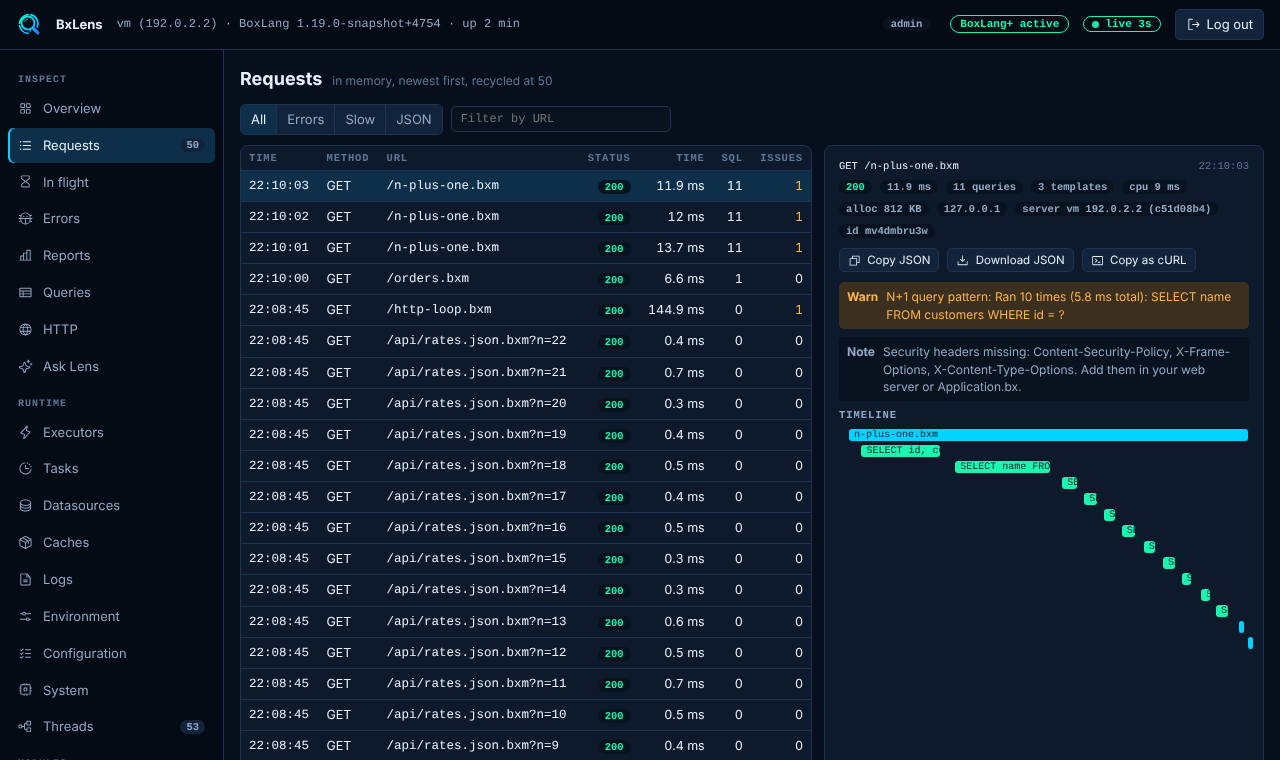
Task: Open the Threads icon in sidebar
Action: [x=26, y=726]
